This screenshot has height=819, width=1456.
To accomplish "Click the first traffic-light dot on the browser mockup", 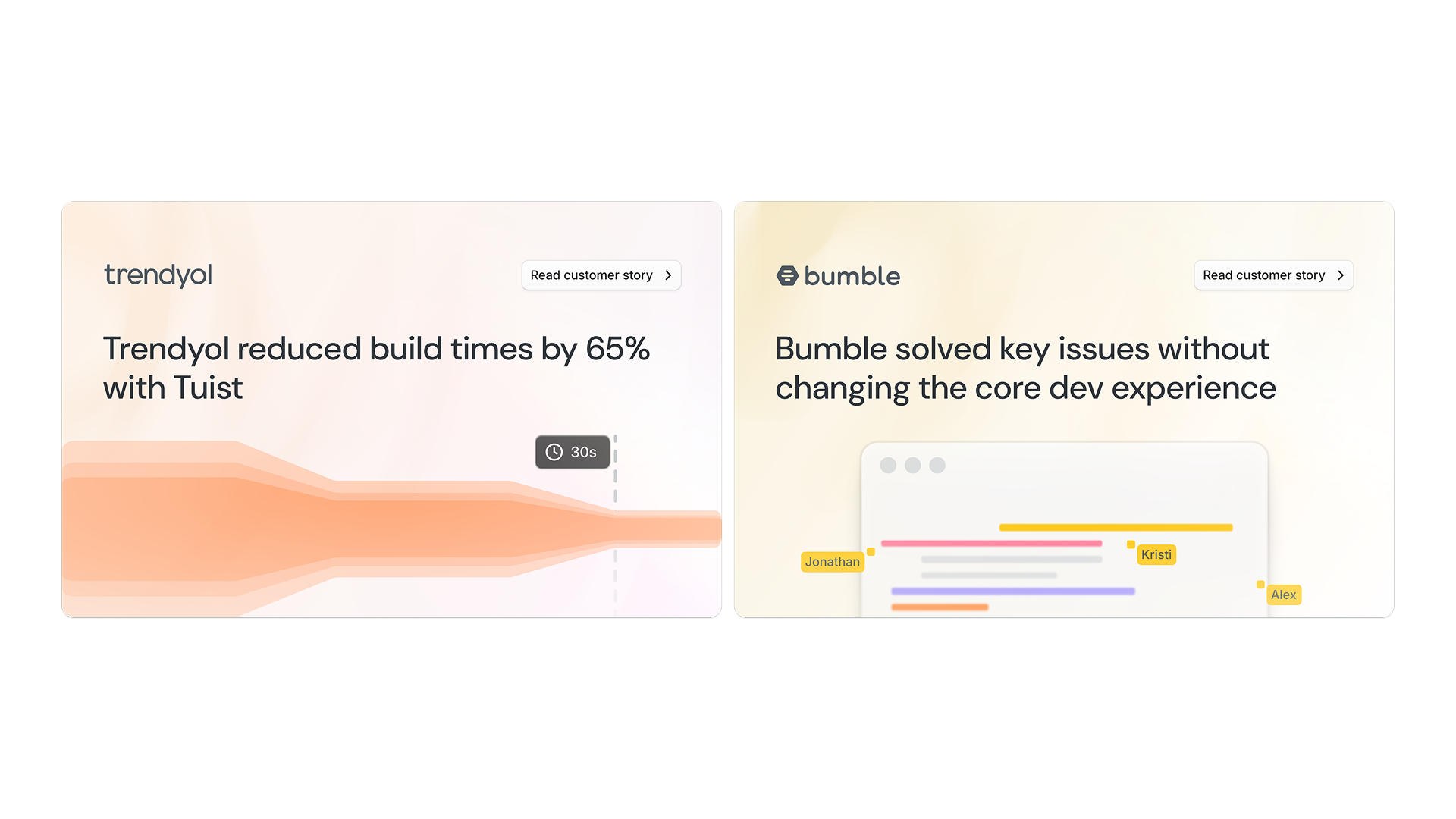I will [888, 465].
